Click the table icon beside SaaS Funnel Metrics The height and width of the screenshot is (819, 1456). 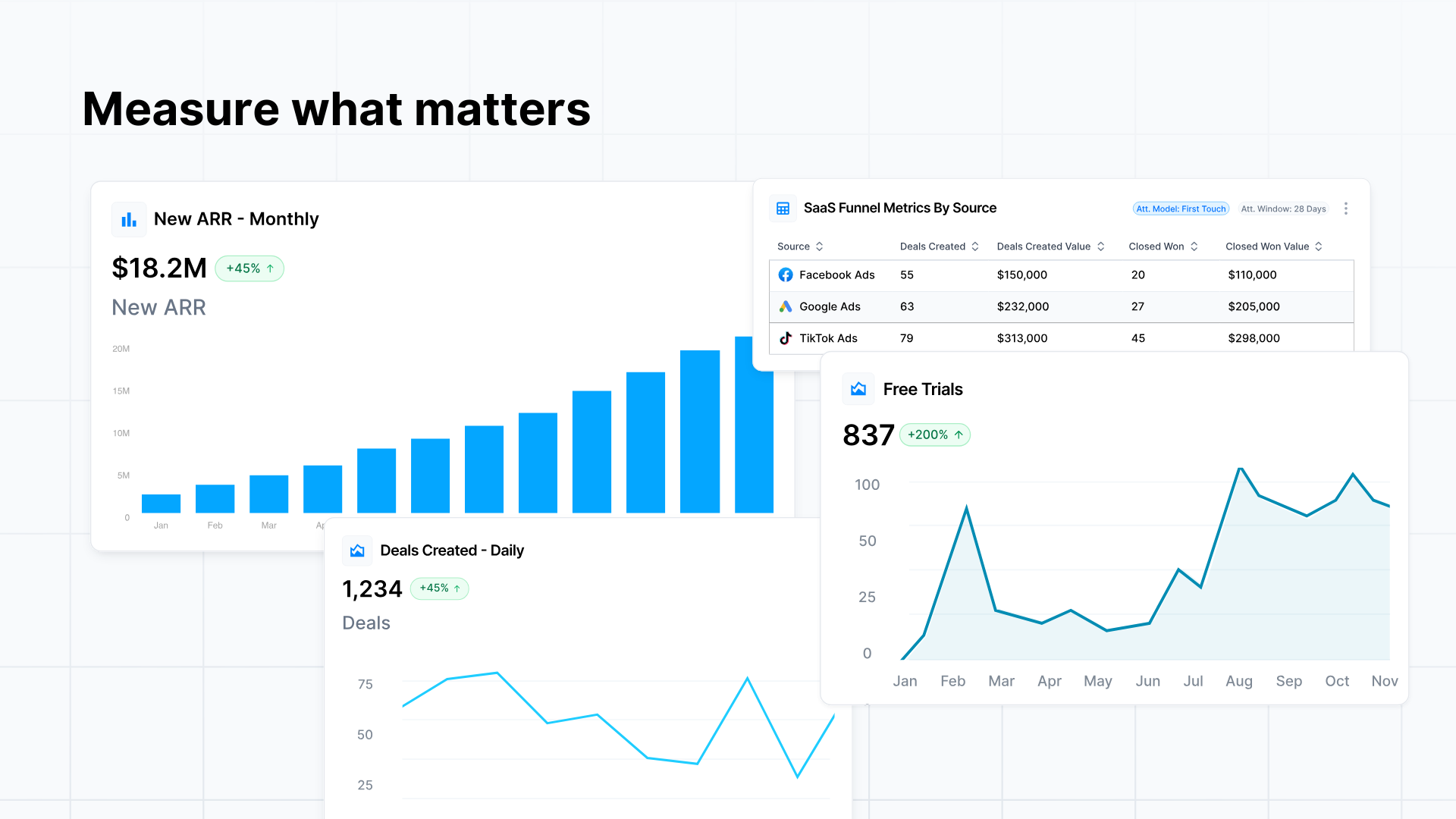click(x=783, y=209)
